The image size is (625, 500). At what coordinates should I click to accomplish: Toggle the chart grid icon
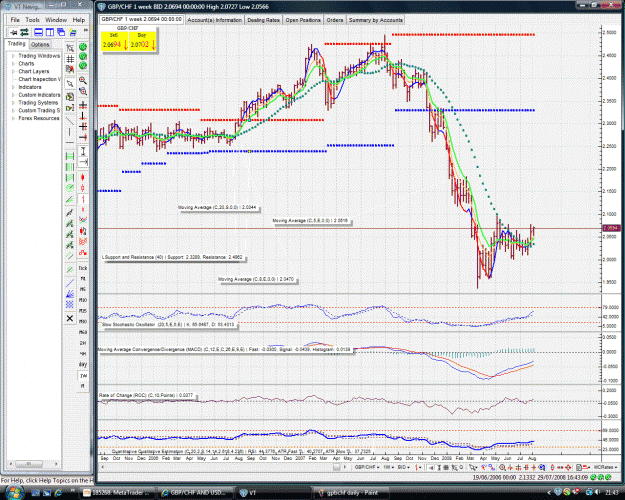pyautogui.click(x=70, y=59)
